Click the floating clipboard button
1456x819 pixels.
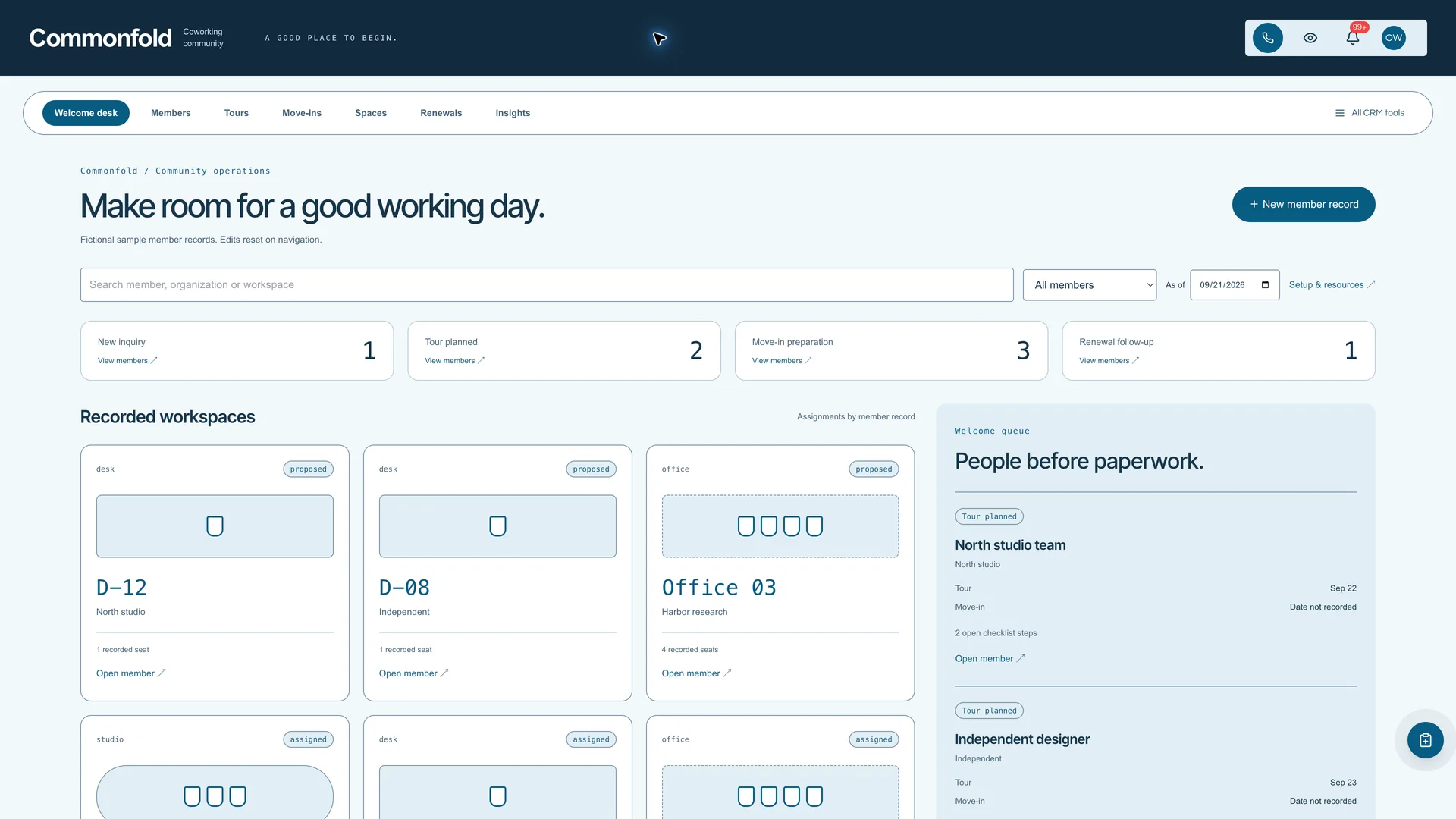1425,740
